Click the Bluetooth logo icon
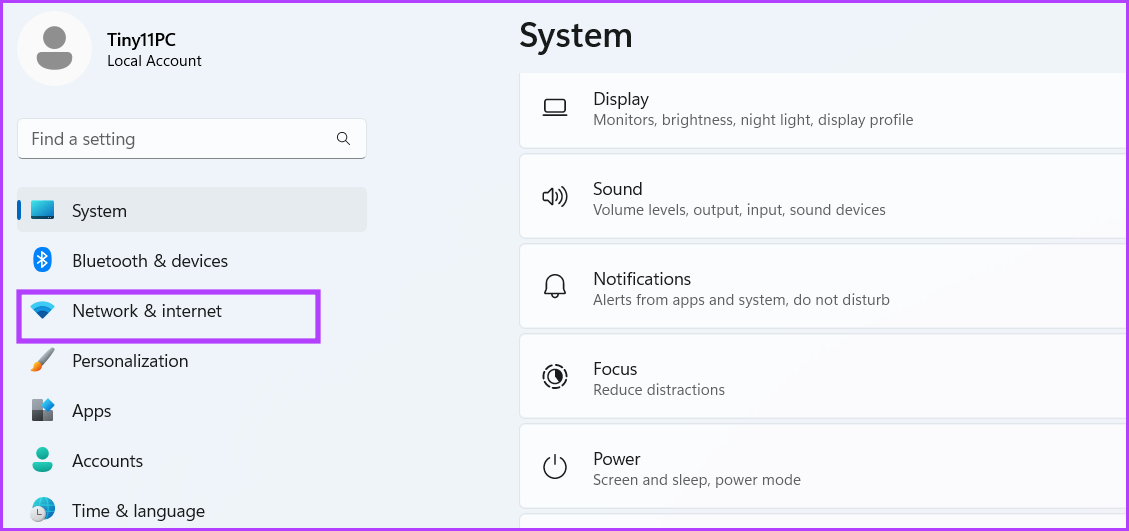Viewport: 1129px width, 531px height. [x=42, y=260]
